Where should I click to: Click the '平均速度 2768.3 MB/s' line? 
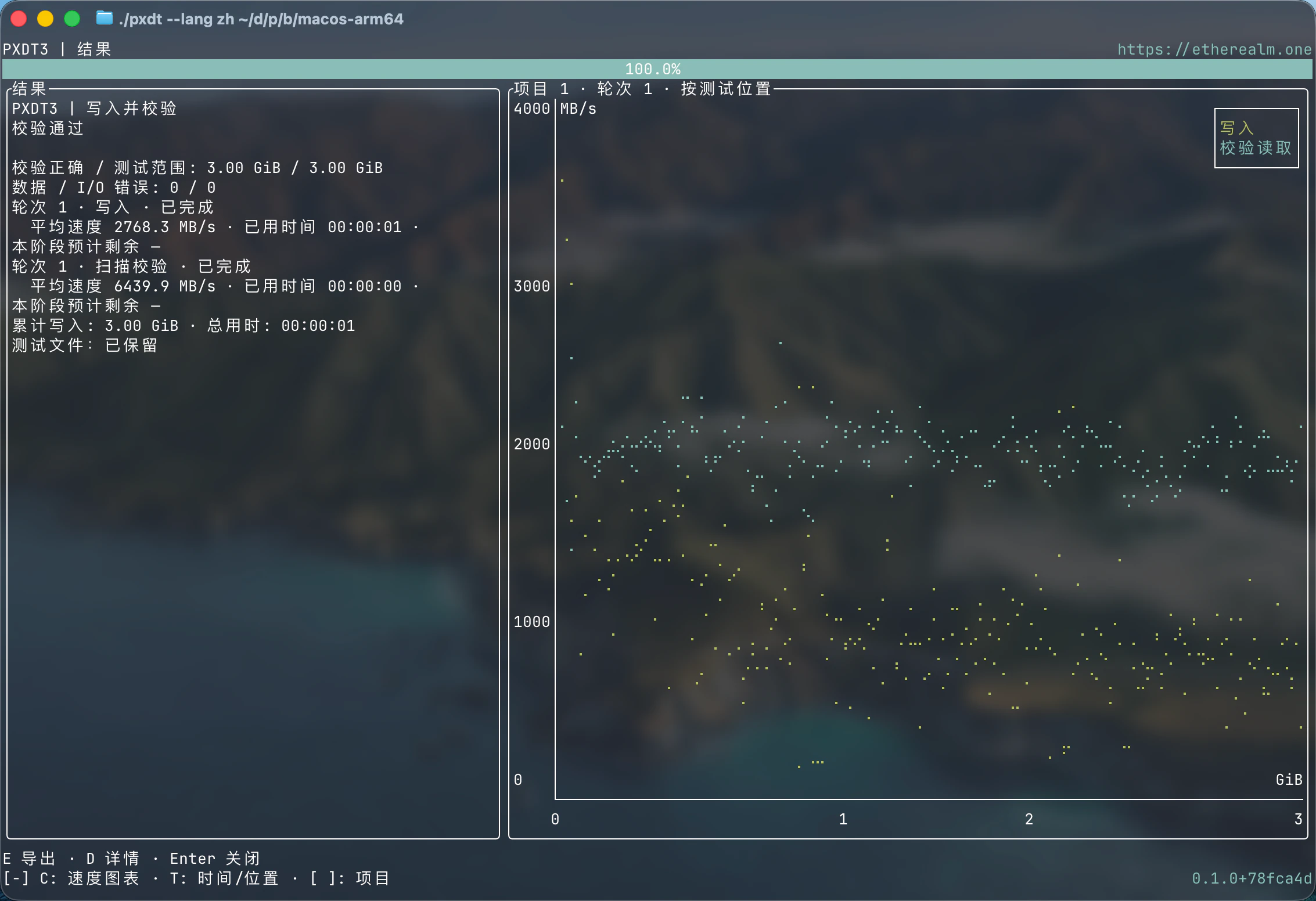coord(123,226)
